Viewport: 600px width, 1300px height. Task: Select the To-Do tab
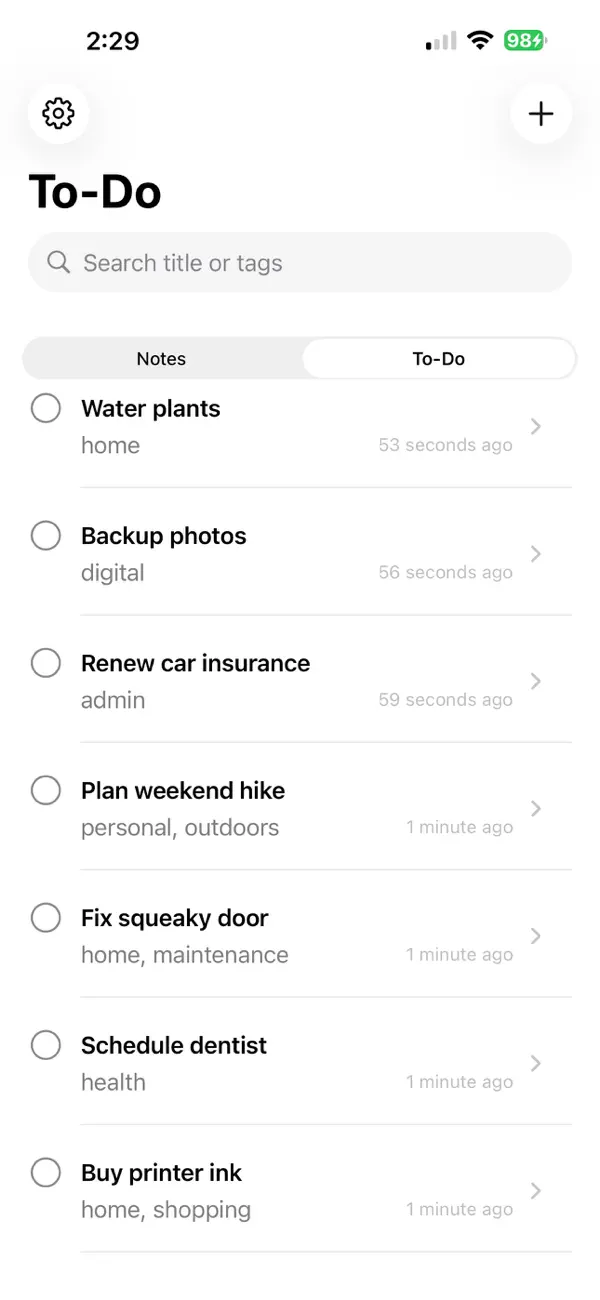[439, 358]
